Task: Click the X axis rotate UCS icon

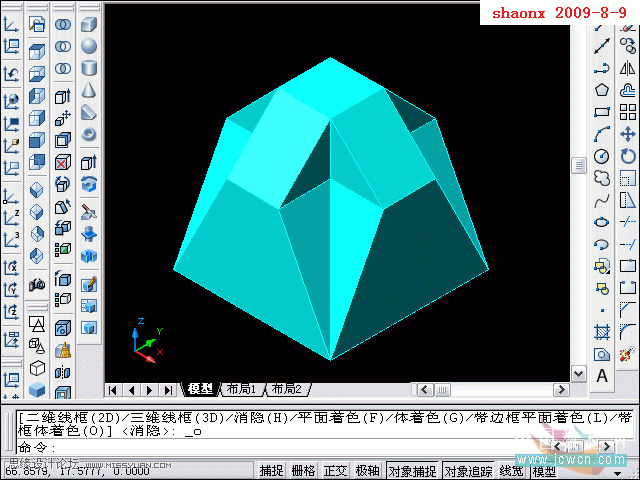Action: pos(11,267)
